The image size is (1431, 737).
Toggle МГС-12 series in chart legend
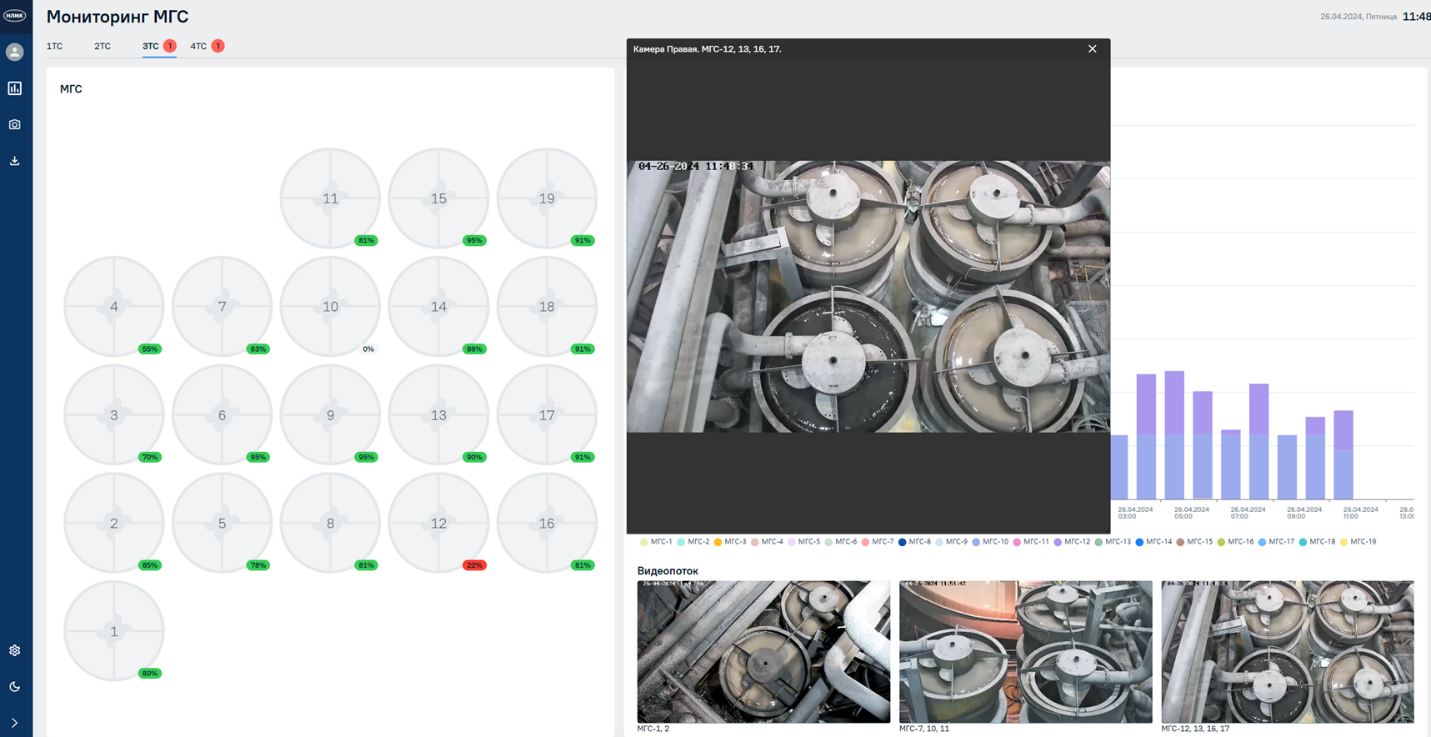tap(1073, 542)
